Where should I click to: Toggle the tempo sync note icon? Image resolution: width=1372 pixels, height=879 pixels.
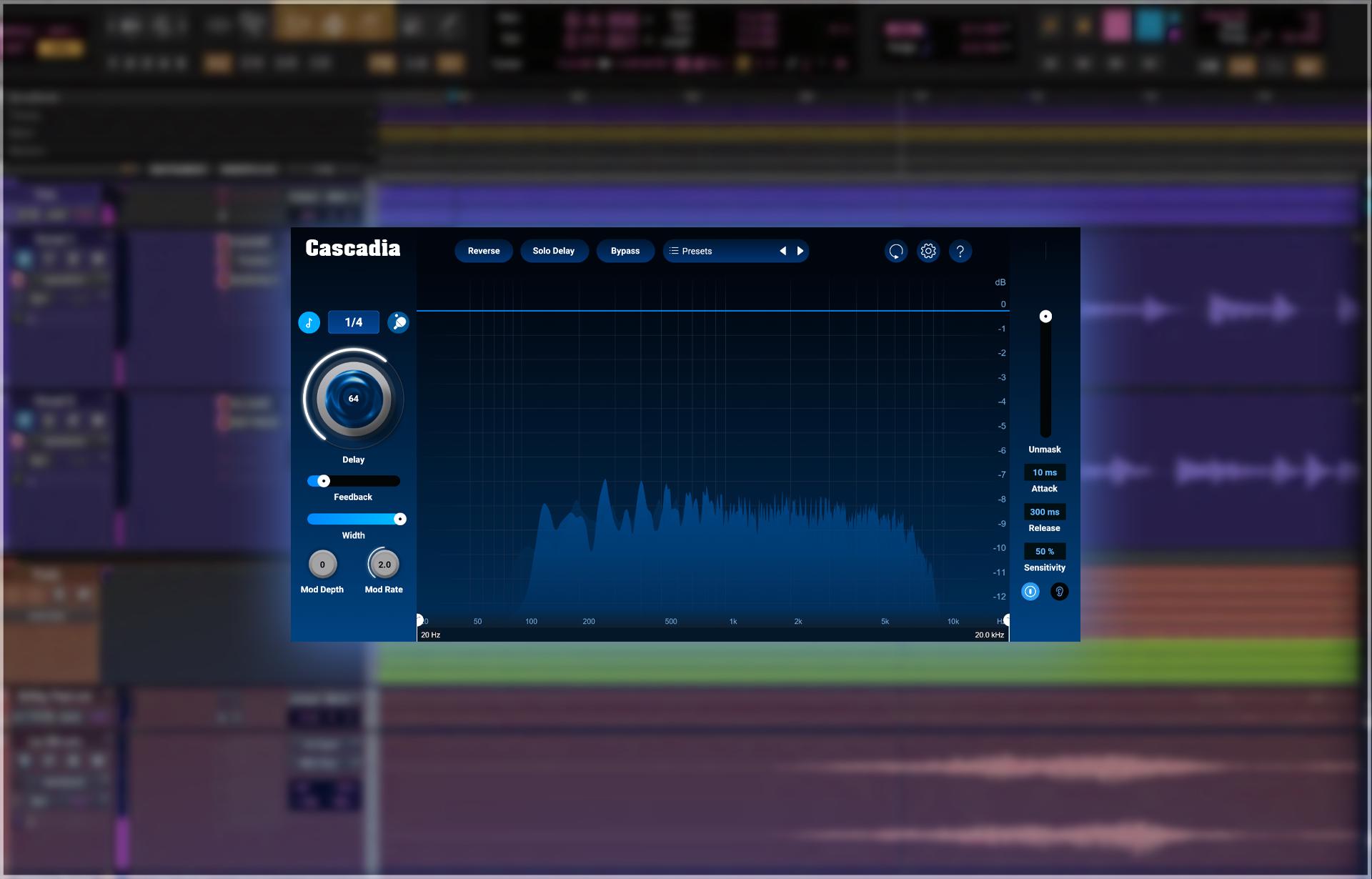click(x=309, y=322)
